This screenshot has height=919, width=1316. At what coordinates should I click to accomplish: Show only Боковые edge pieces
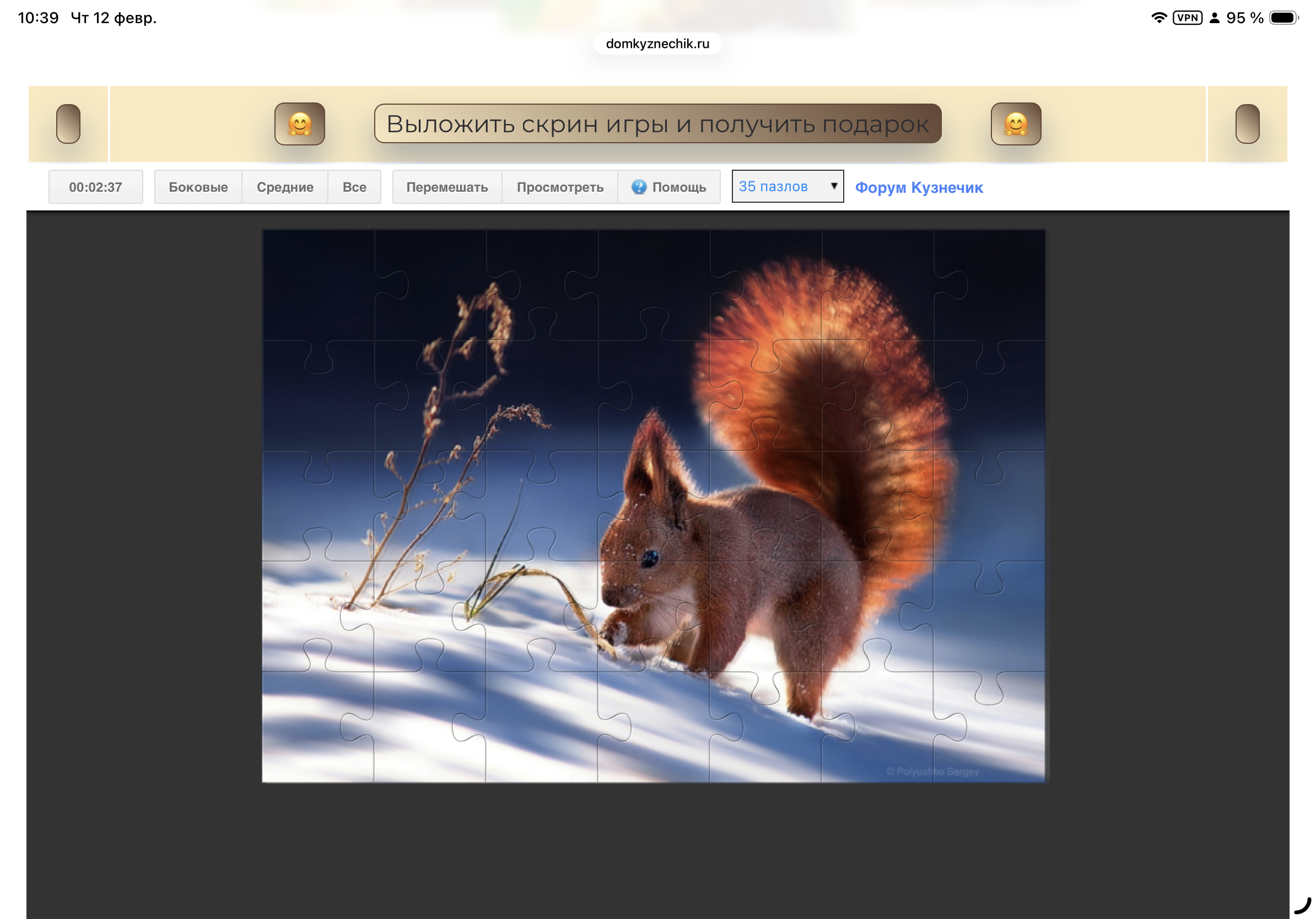(x=198, y=187)
